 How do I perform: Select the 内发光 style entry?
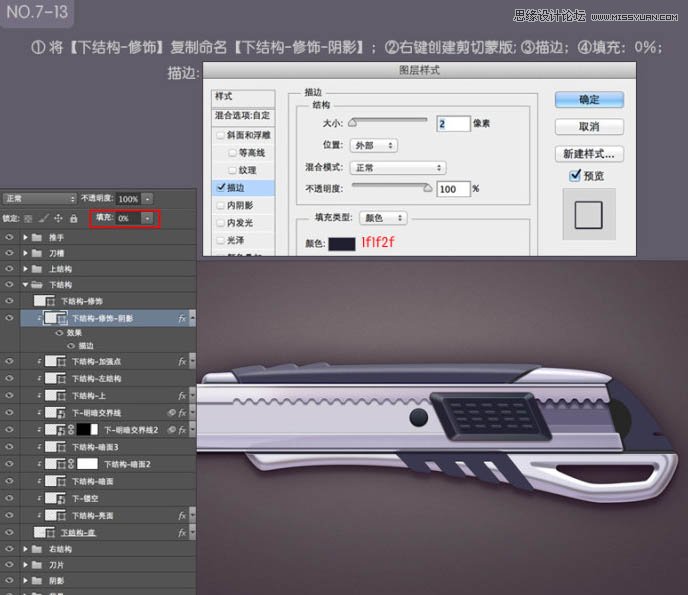pos(240,223)
